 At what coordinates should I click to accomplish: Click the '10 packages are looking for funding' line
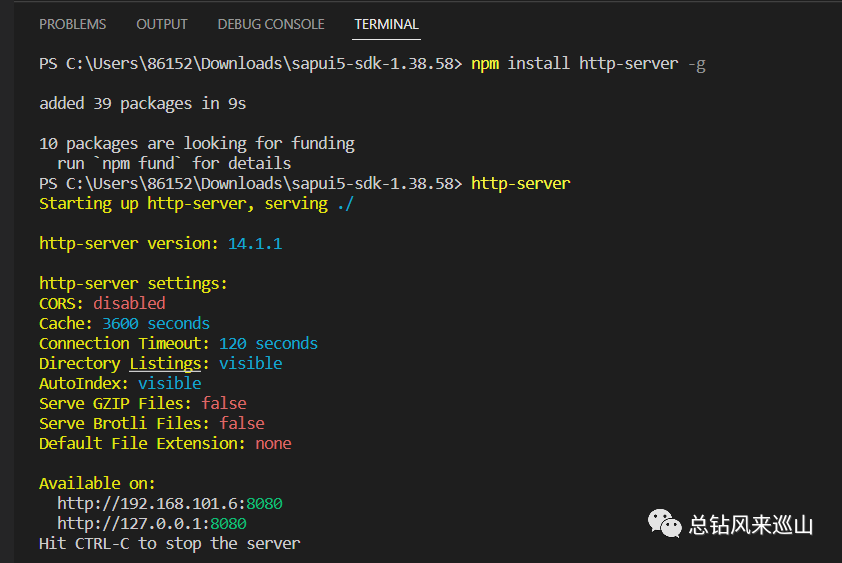pyautogui.click(x=197, y=144)
